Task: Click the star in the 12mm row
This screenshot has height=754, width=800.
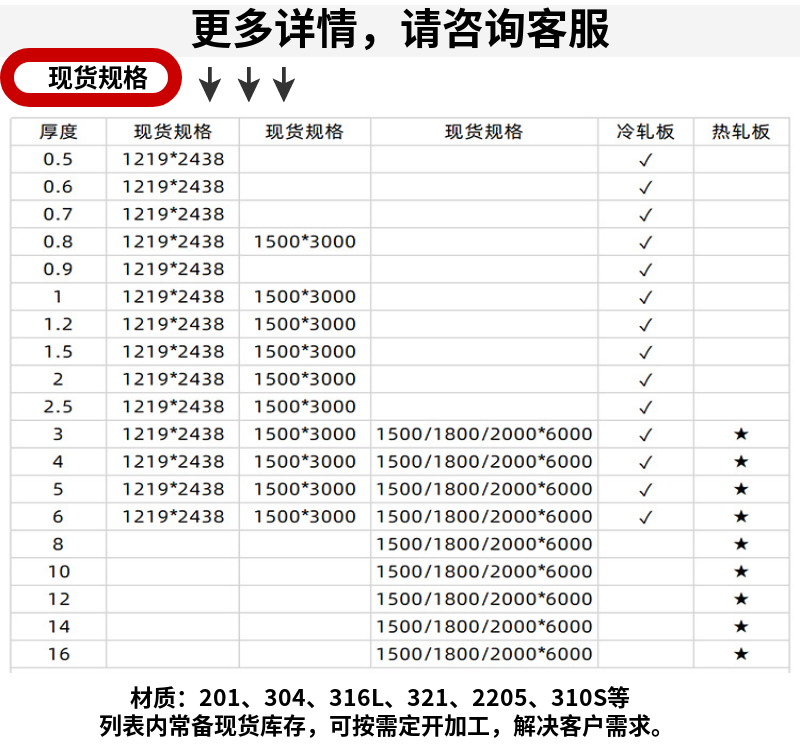Action: click(x=741, y=599)
